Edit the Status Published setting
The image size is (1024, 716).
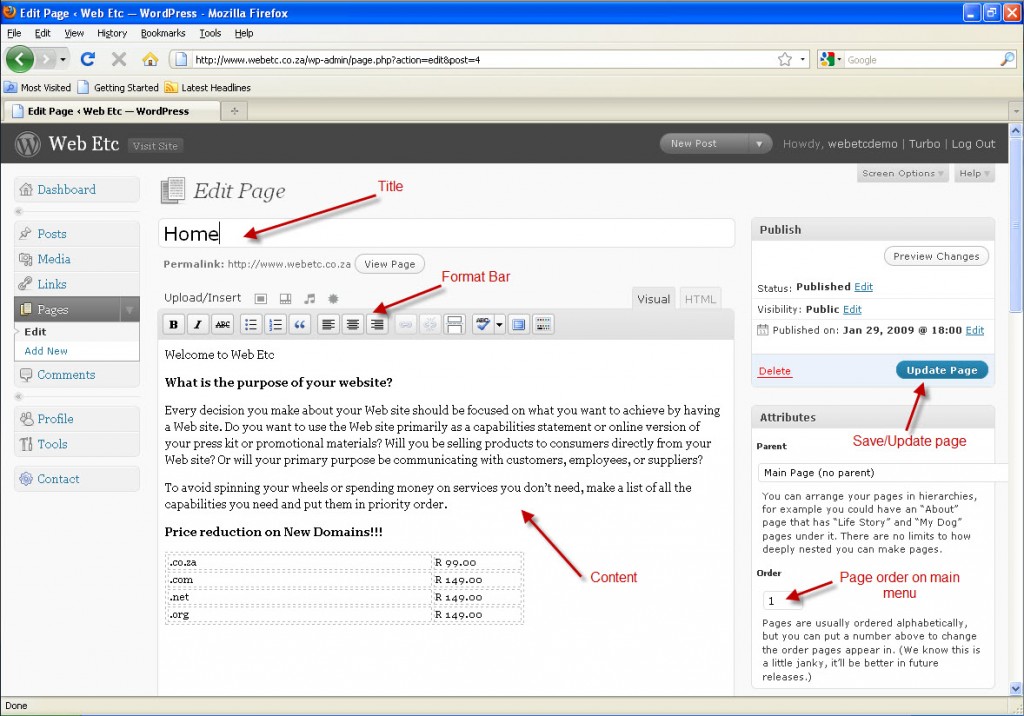pyautogui.click(x=863, y=287)
